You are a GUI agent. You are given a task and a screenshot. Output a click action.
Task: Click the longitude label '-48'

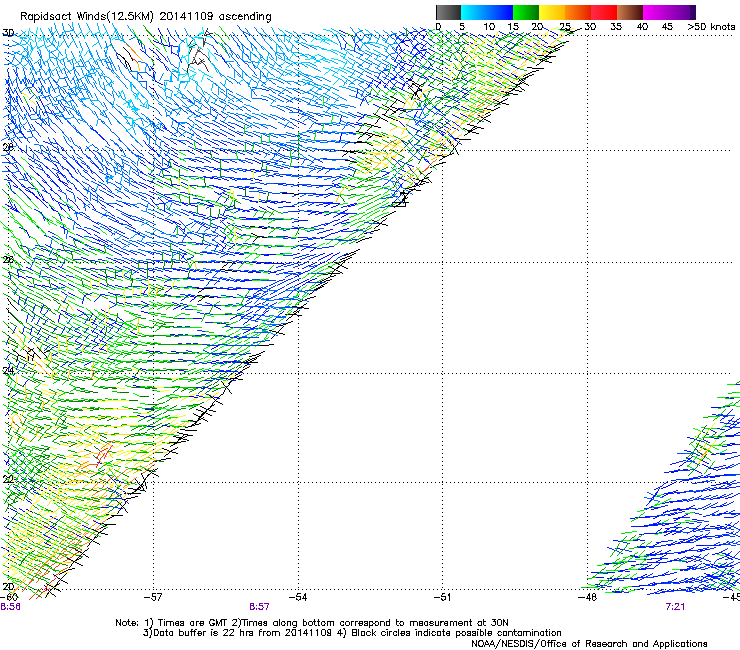click(x=588, y=597)
